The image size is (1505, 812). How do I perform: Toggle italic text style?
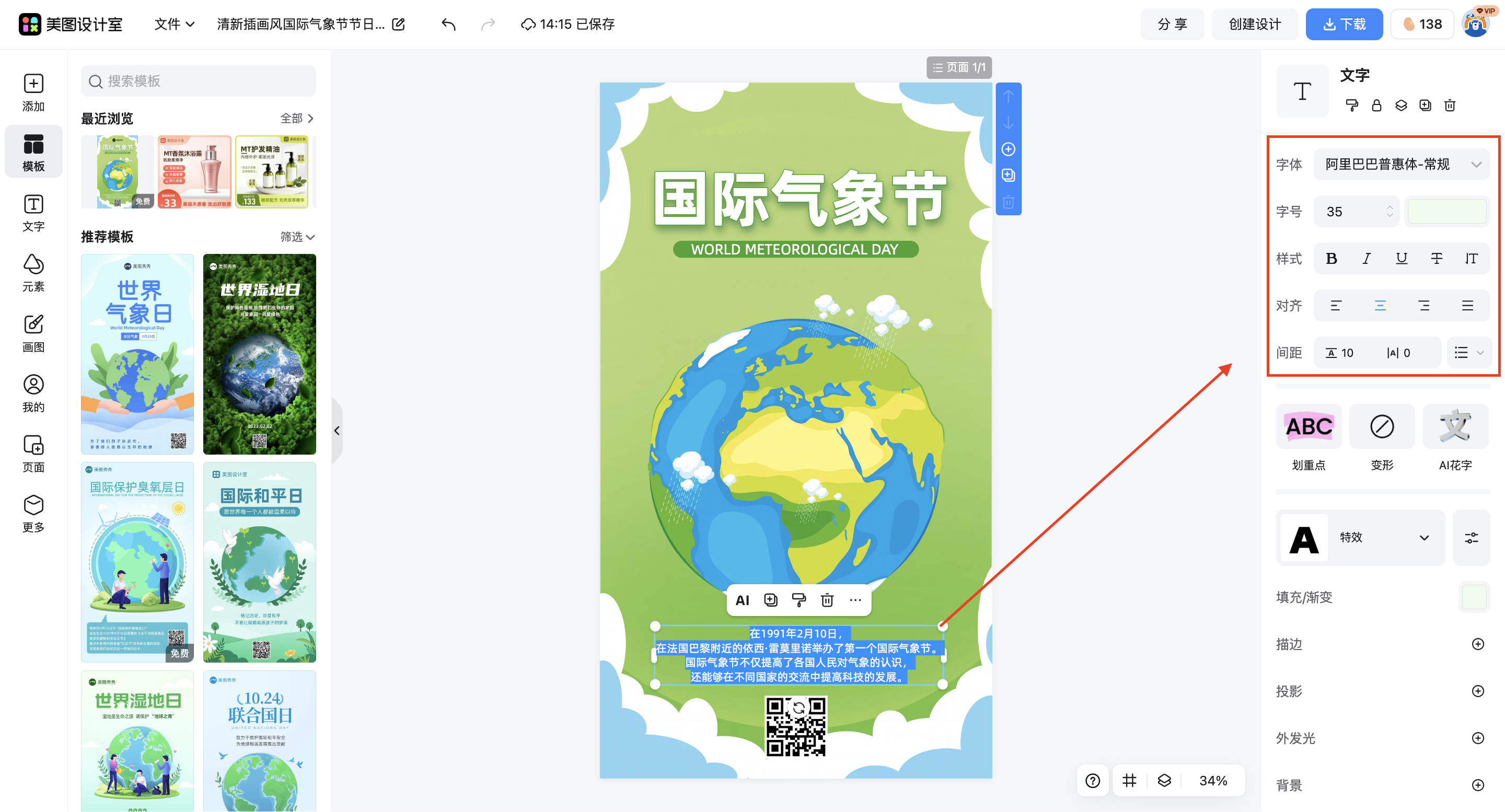pos(1367,258)
